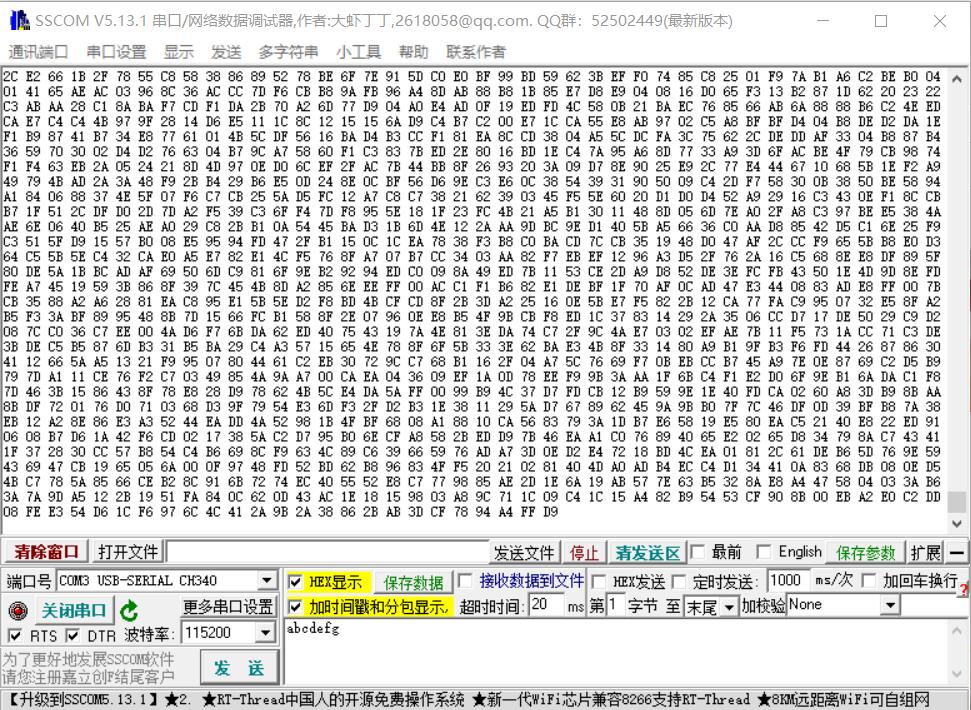Click inside the 1000 ms/次 interval field

click(786, 580)
